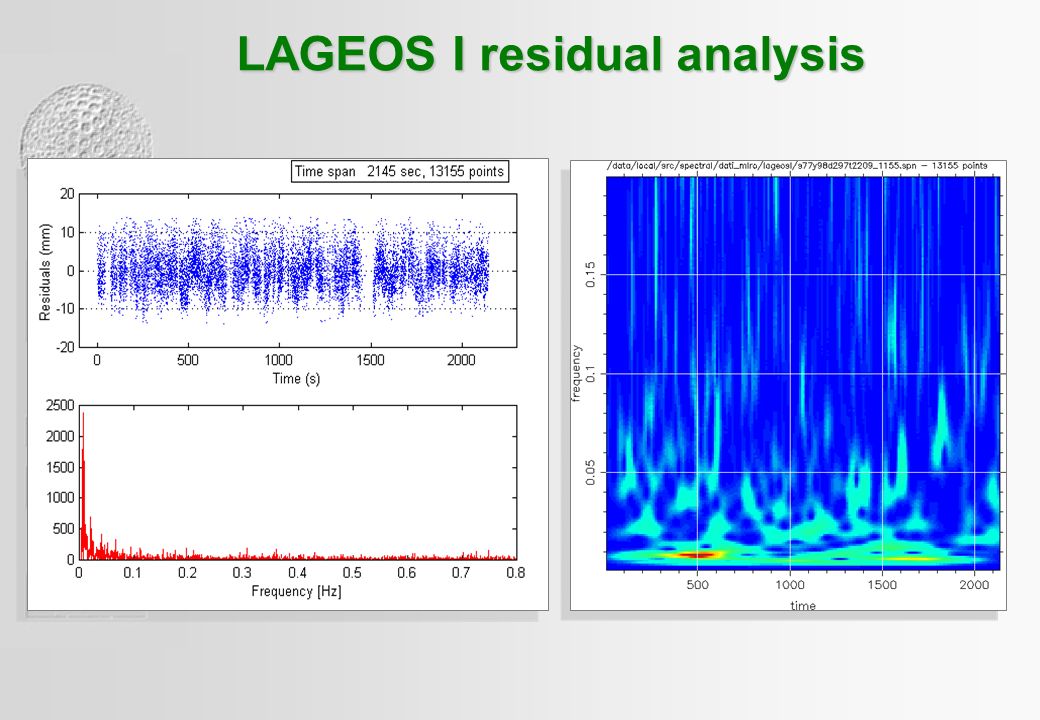Click the file path header above the spectrogram
This screenshot has width=1040, height=720.
[x=797, y=166]
